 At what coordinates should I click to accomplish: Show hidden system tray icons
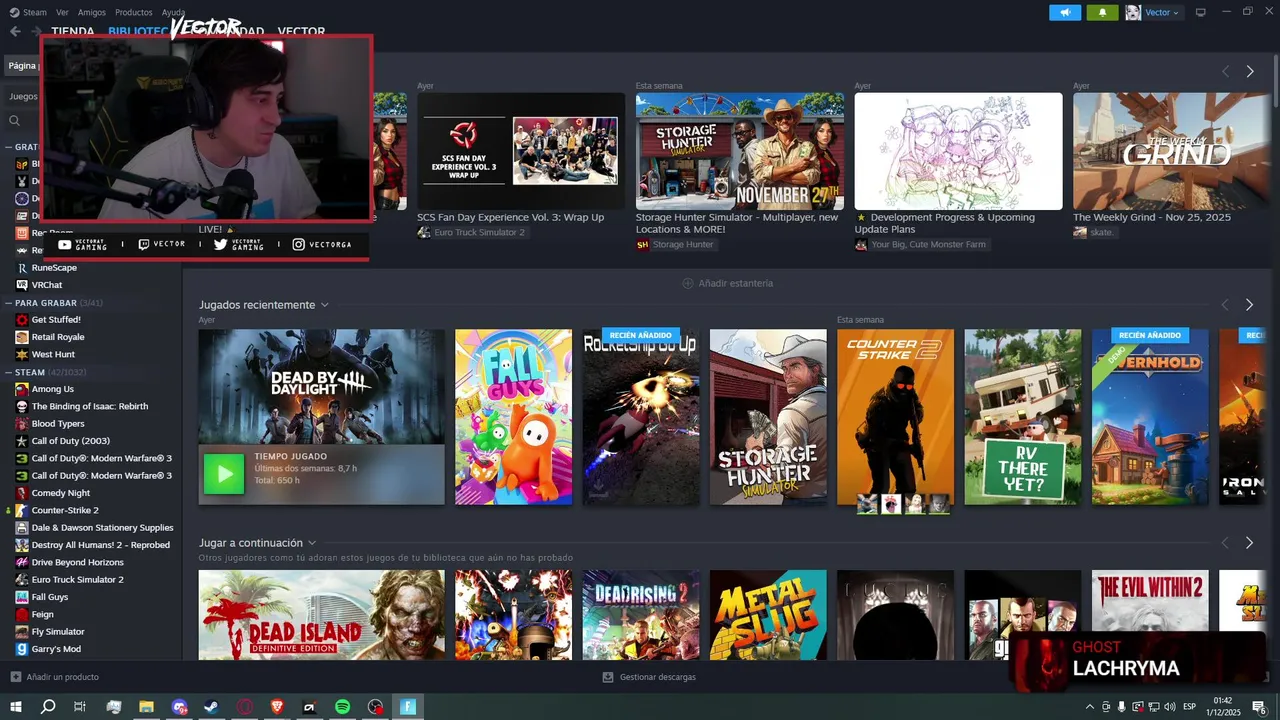point(1090,707)
